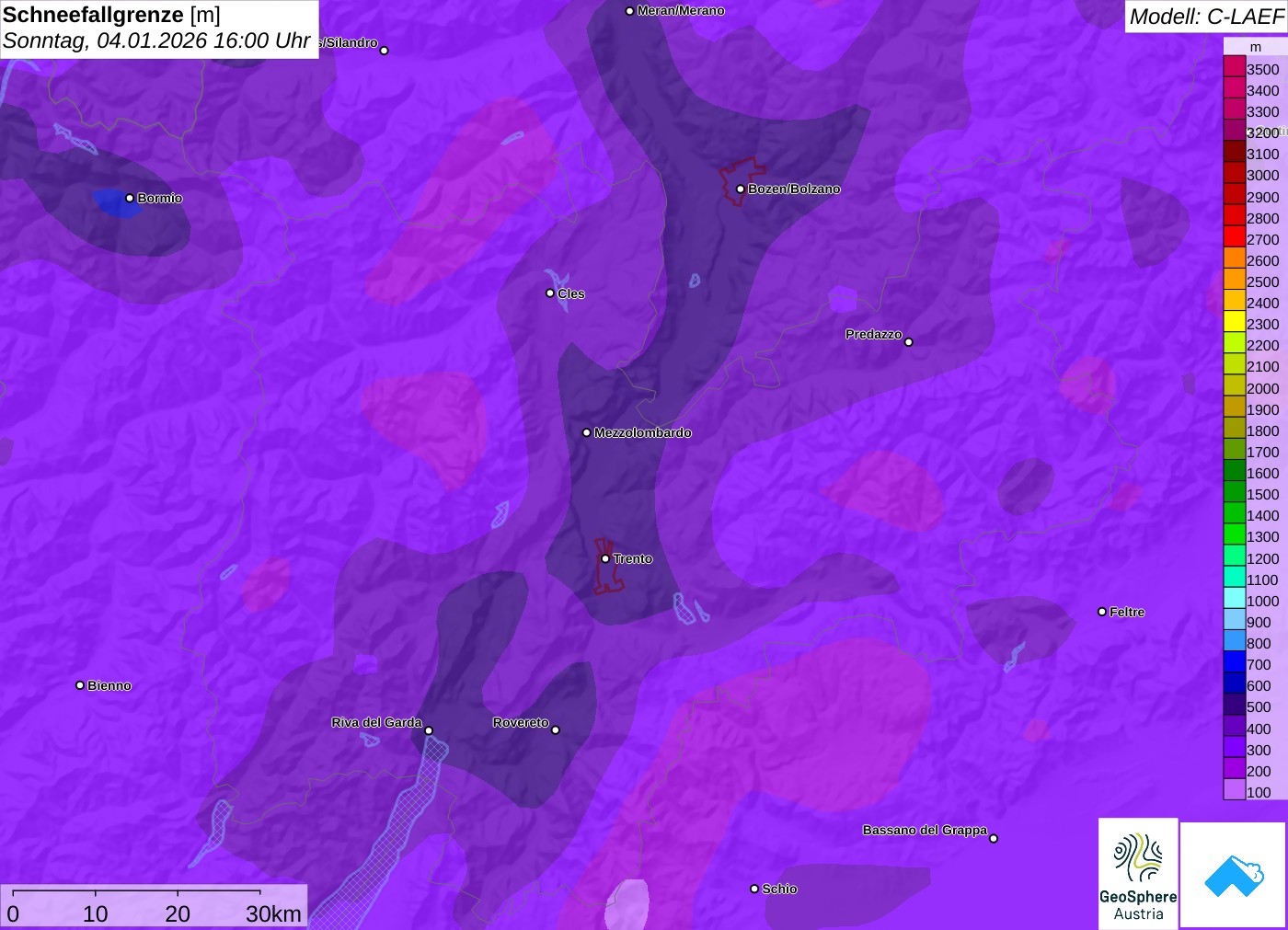Click the 2000 legend value

[1262, 388]
